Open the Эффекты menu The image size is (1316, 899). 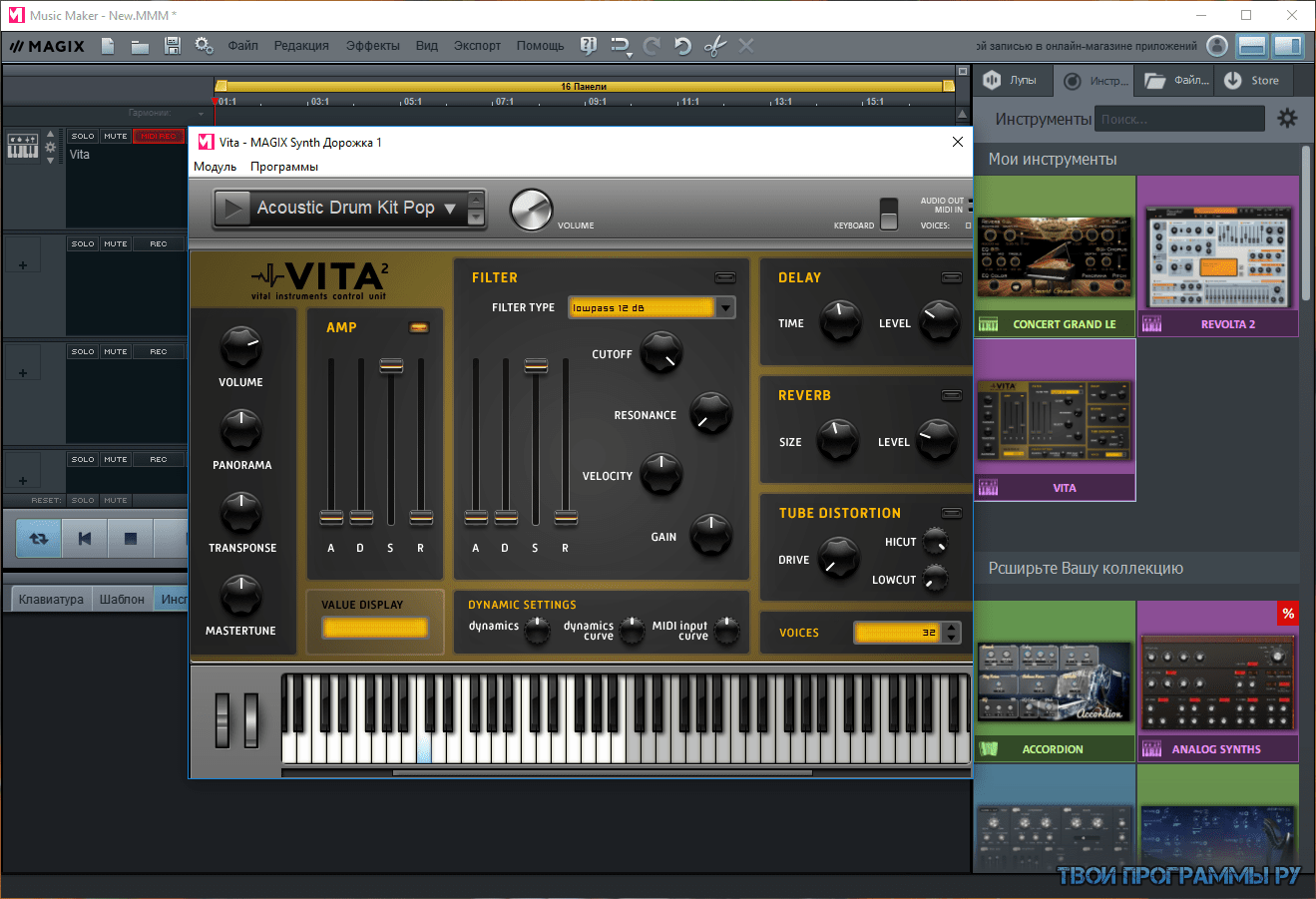coord(372,46)
